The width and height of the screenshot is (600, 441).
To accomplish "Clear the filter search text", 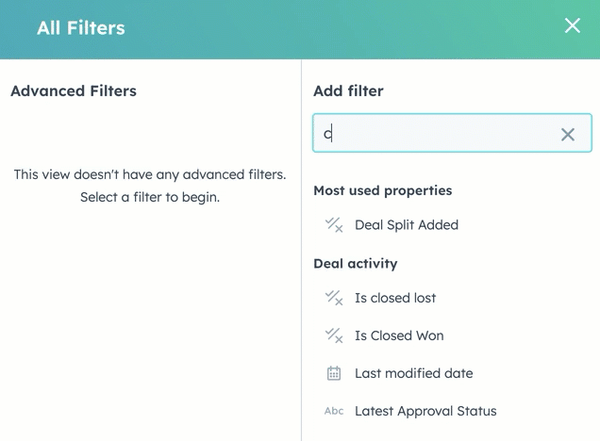I will (568, 134).
